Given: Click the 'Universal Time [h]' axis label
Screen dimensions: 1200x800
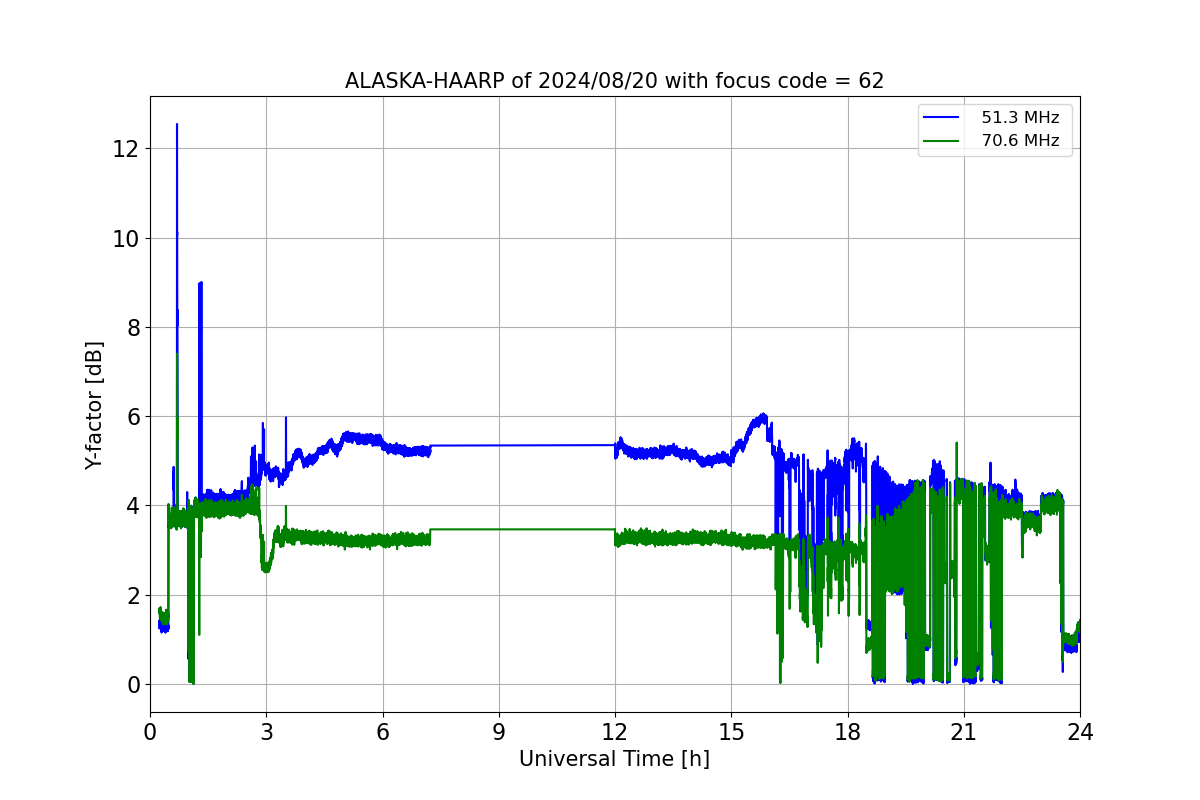Looking at the screenshot, I should coord(614,759).
